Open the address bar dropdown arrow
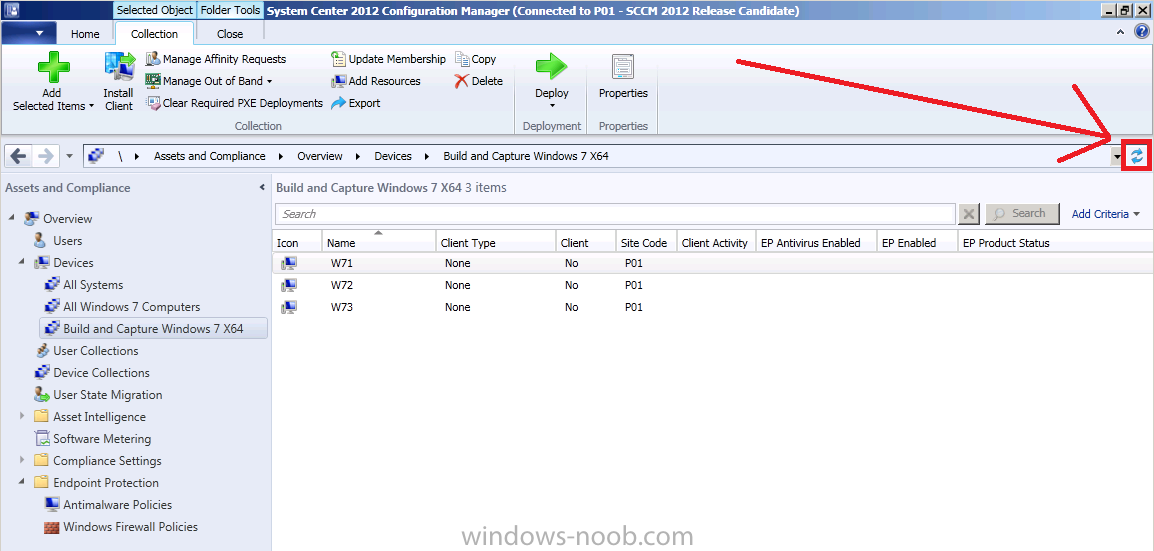 click(1117, 156)
